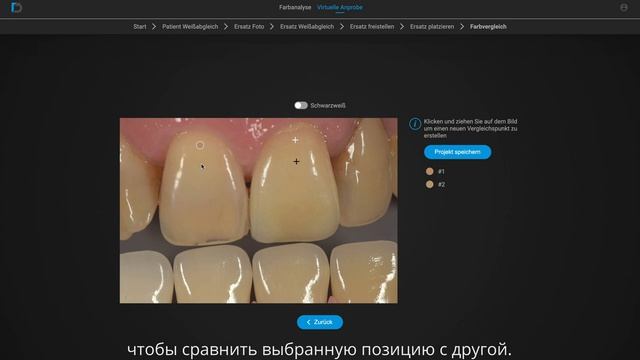Open the Ersatz Foto step

coord(249,27)
